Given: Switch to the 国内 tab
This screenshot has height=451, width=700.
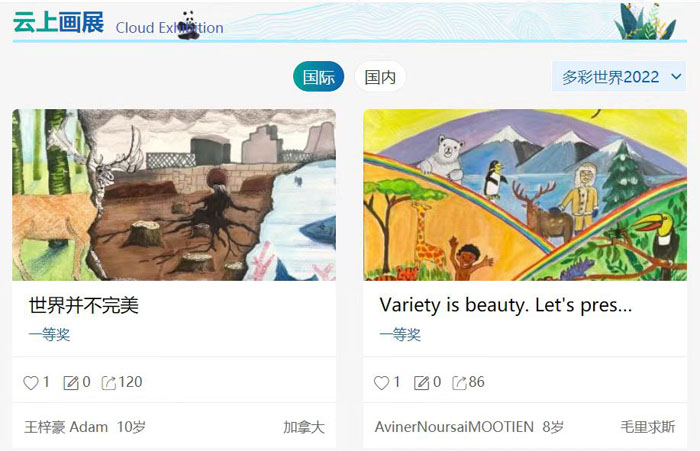Looking at the screenshot, I should click(x=380, y=77).
